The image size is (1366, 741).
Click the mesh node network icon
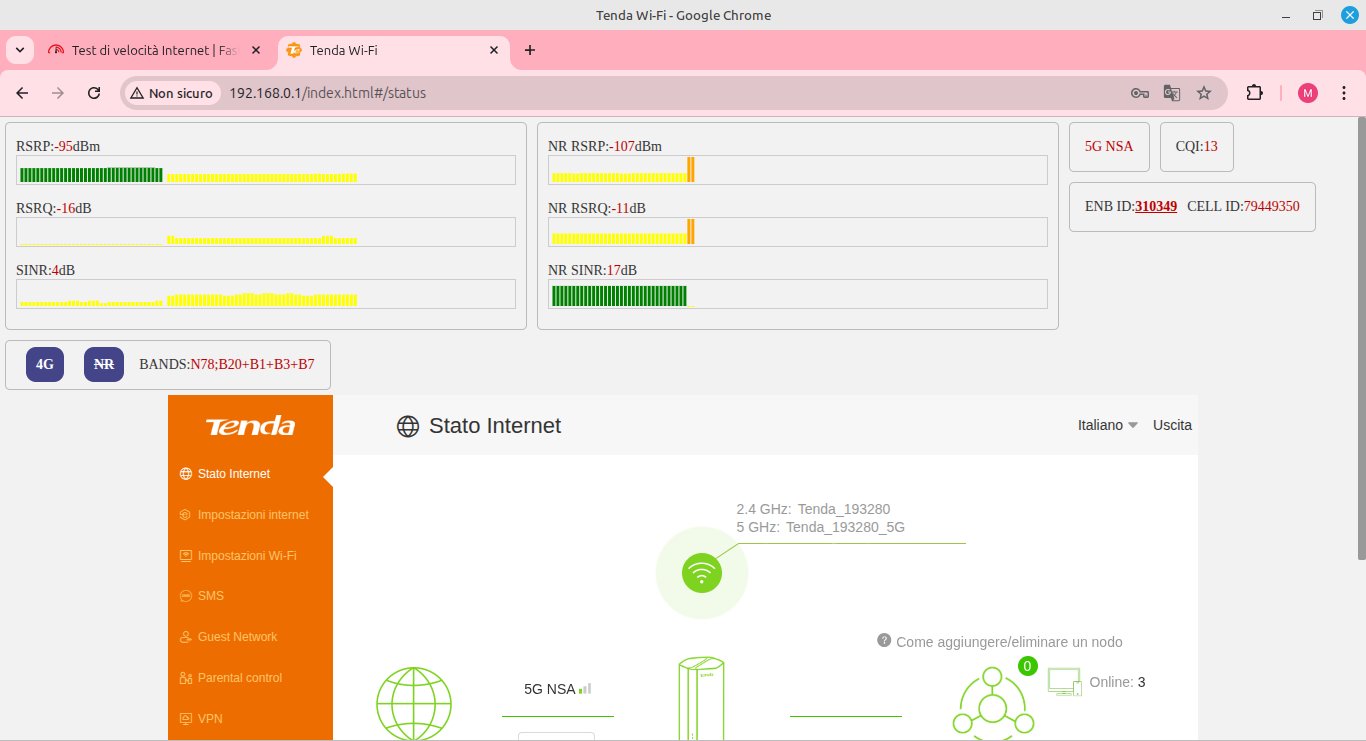point(992,704)
